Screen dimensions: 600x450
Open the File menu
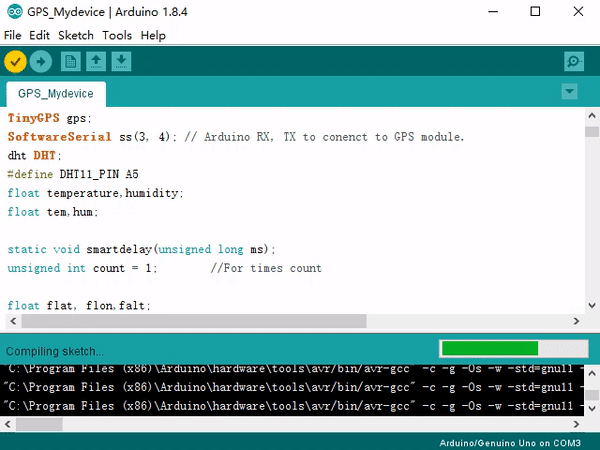[x=13, y=36]
